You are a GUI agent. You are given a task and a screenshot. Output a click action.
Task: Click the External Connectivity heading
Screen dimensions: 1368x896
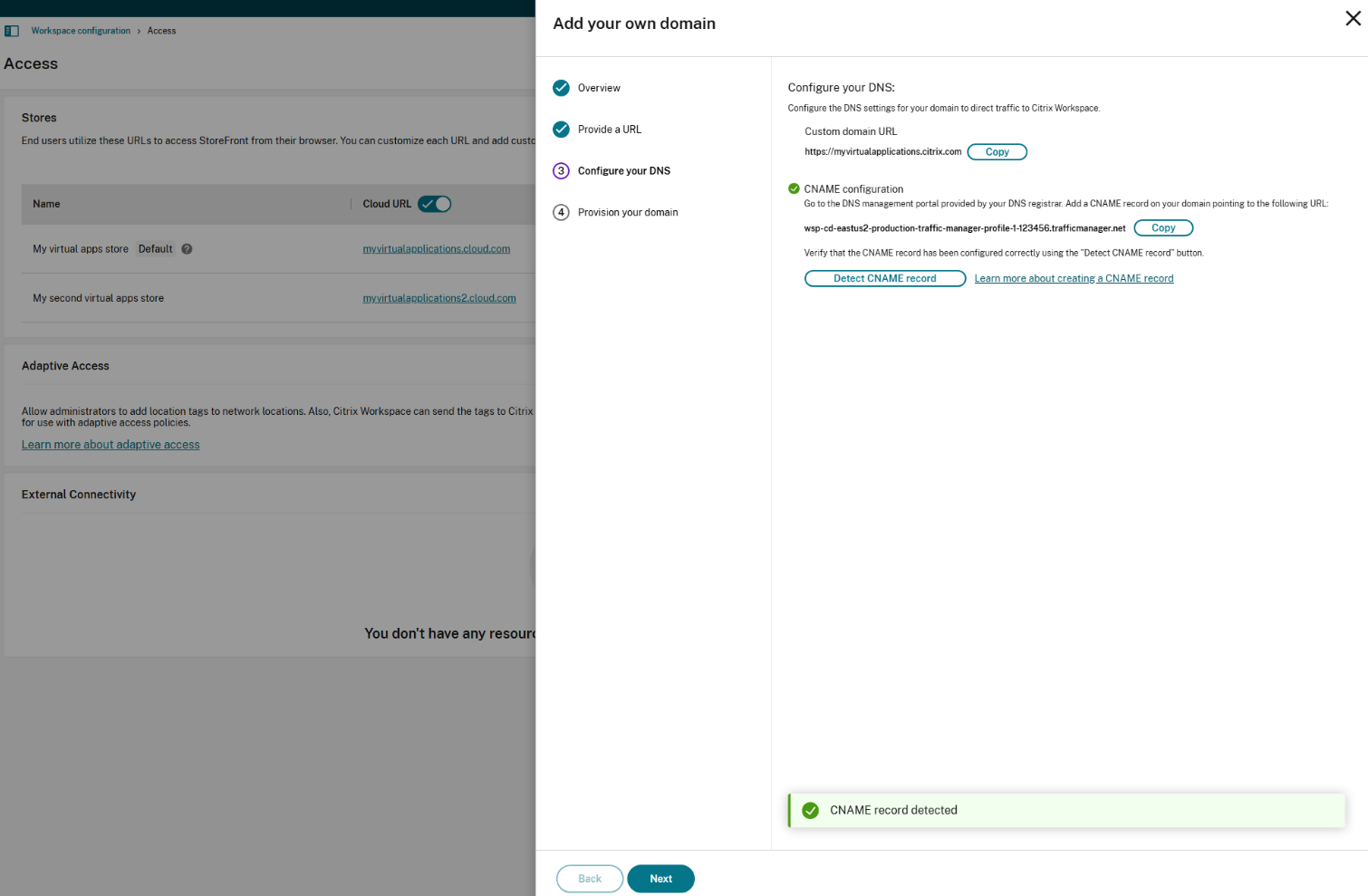tap(79, 495)
